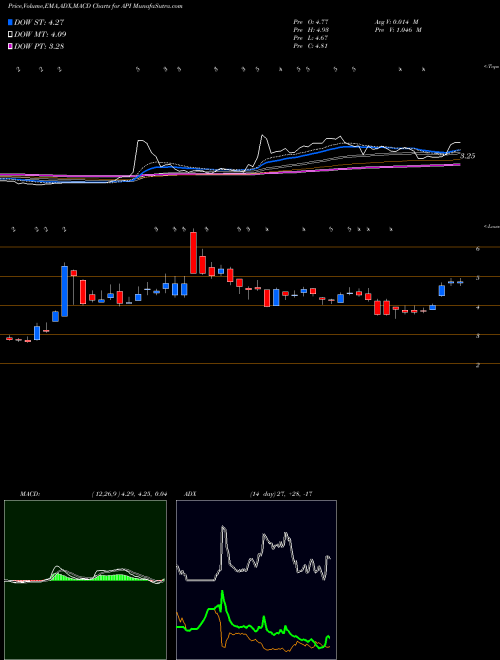This screenshot has height=660, width=500.
Task: Click the white DOW MT legend swatch
Action: coord(10,35)
